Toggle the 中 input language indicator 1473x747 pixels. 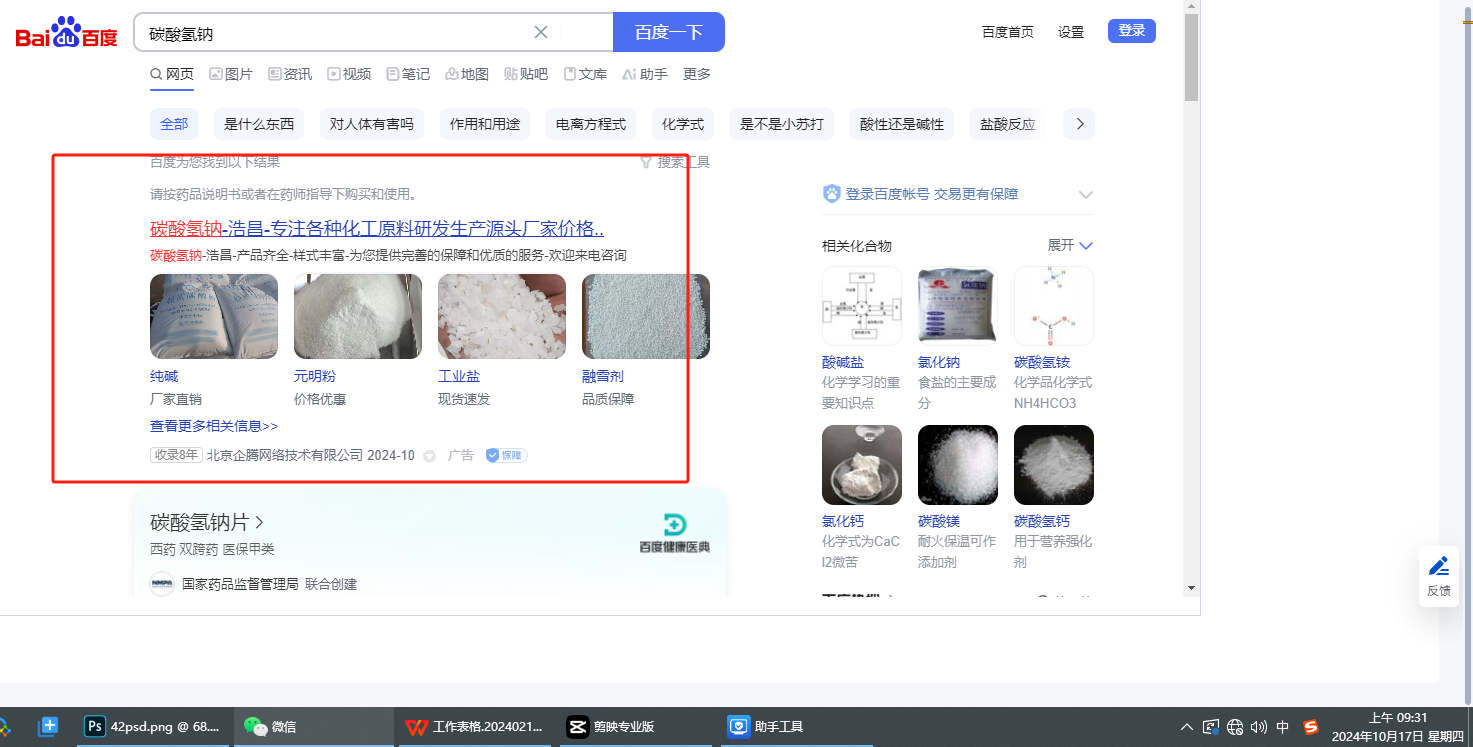(x=1283, y=727)
